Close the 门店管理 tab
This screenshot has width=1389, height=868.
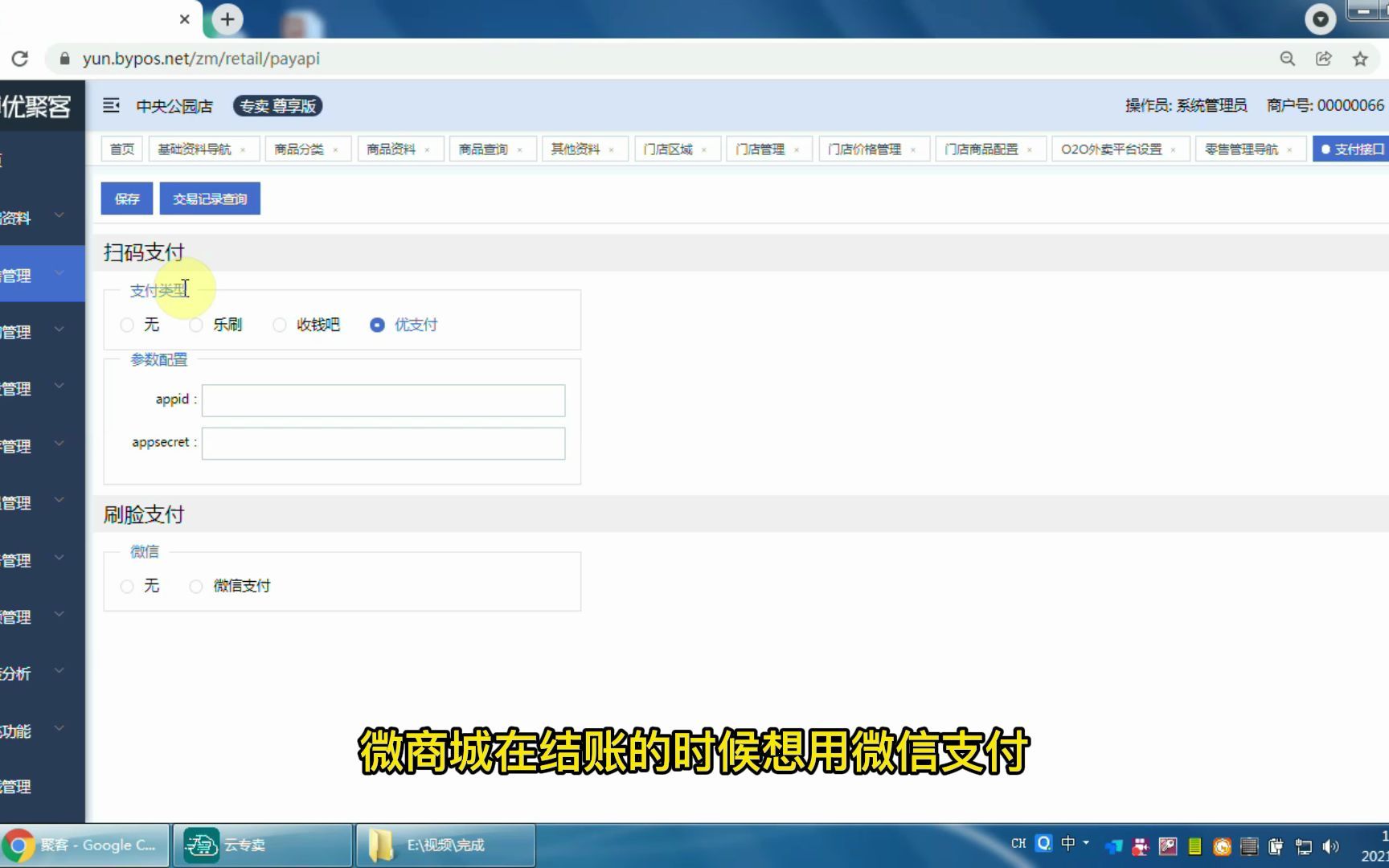tap(797, 149)
